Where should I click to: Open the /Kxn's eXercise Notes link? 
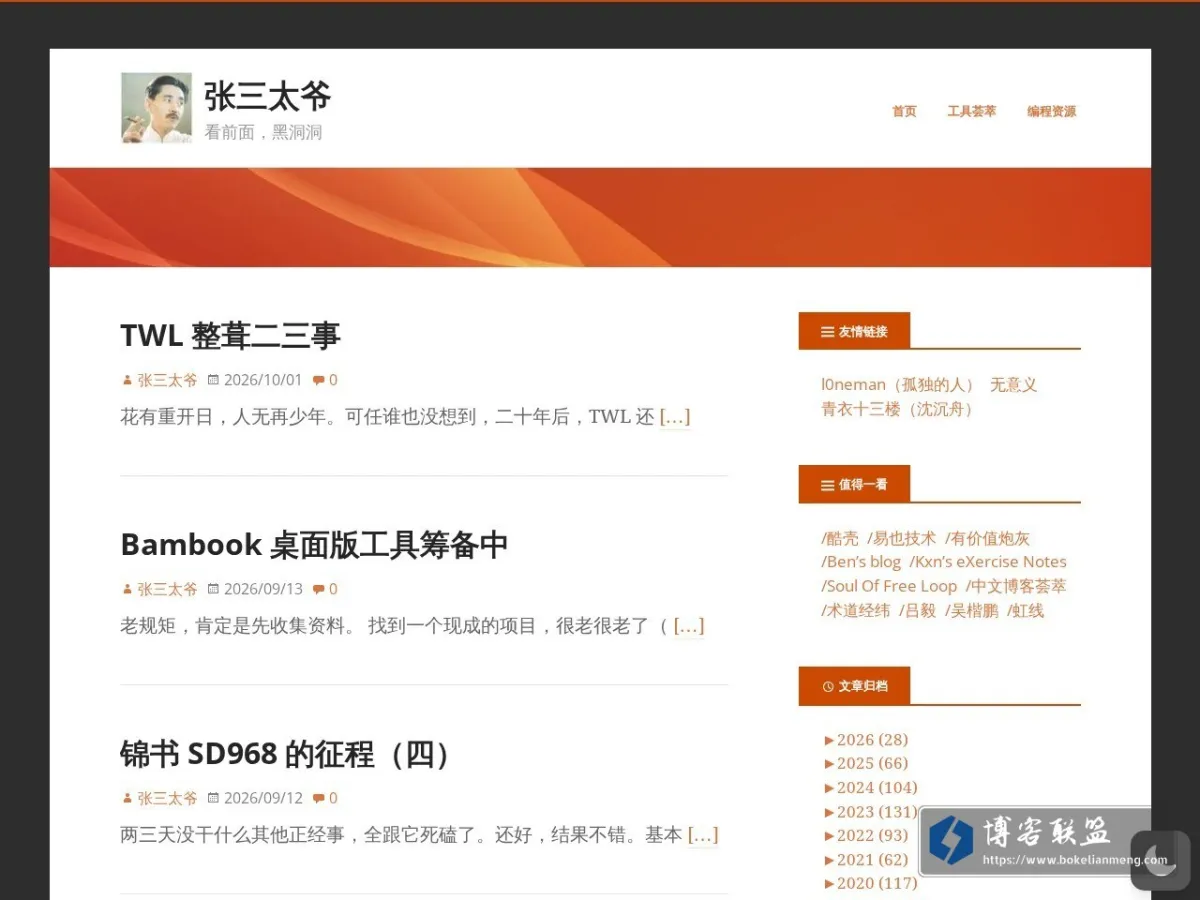pos(988,562)
